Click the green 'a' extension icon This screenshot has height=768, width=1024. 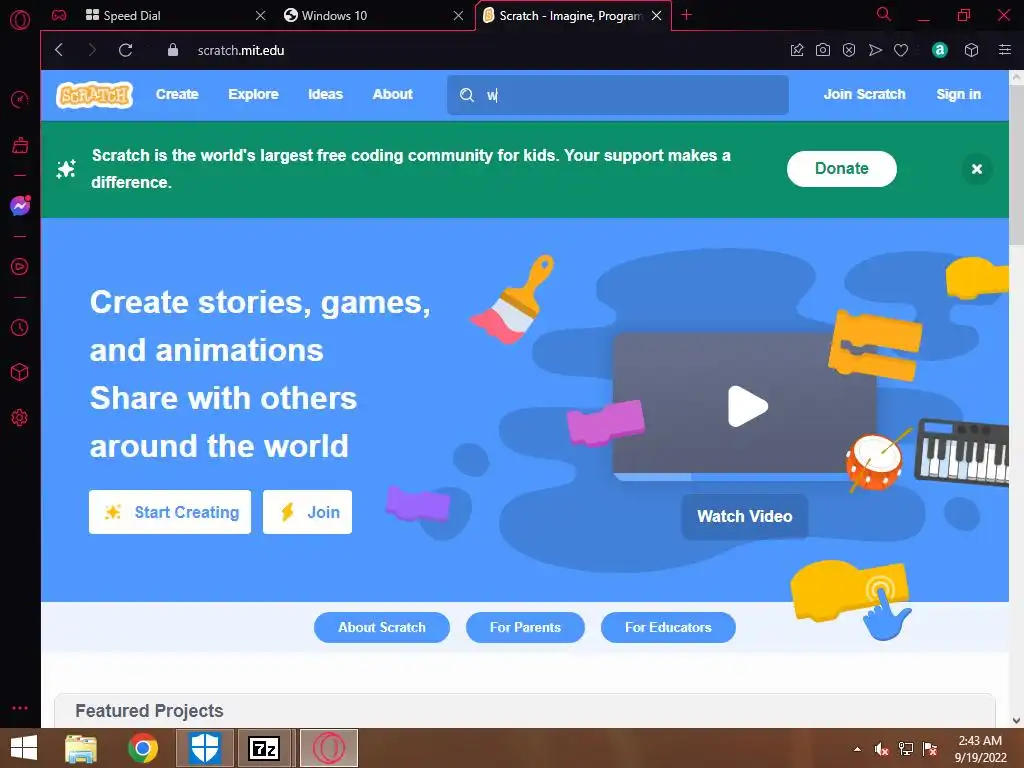[x=940, y=50]
